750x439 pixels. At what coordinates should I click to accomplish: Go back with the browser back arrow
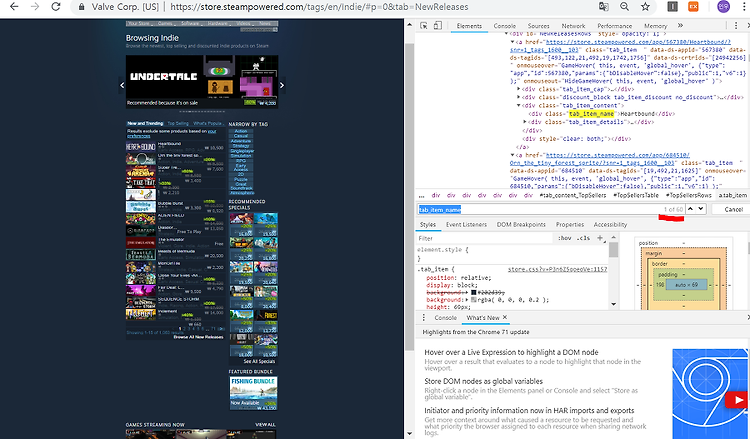coord(14,7)
